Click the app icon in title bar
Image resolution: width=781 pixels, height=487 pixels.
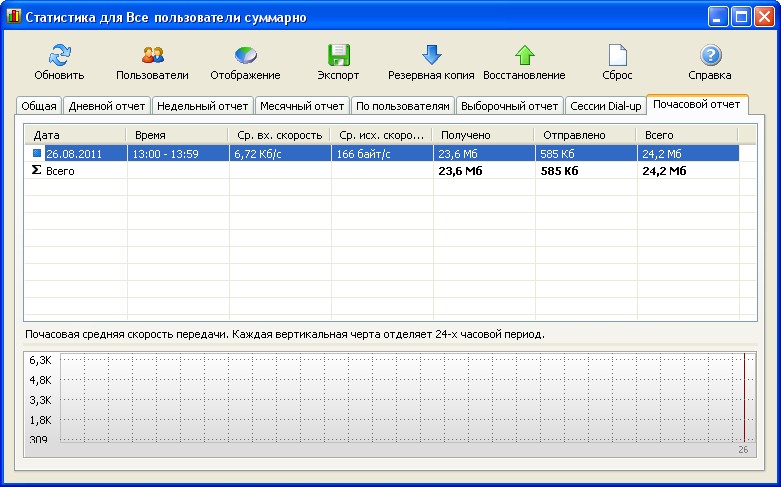[13, 16]
